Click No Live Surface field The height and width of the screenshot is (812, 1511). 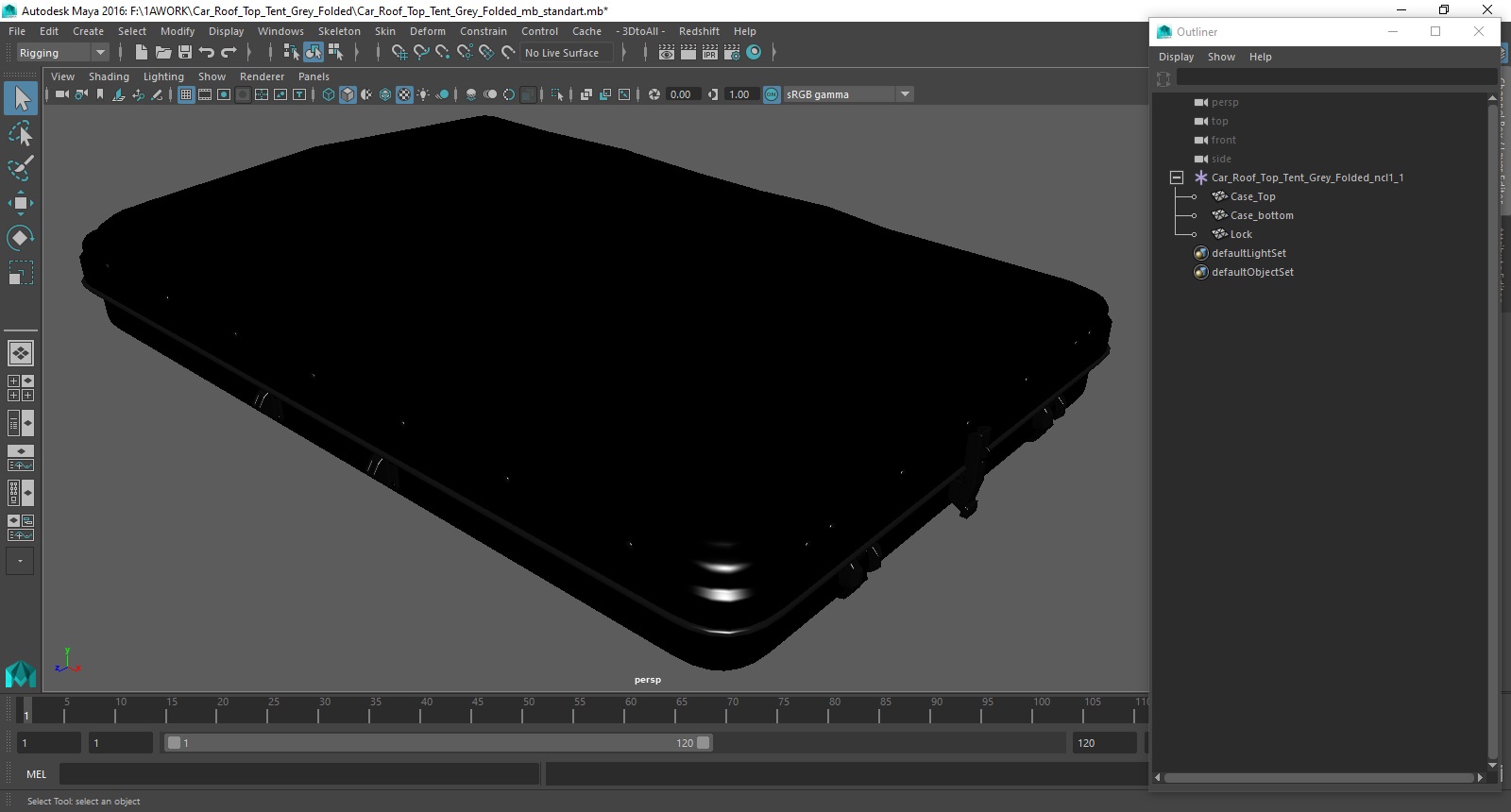pyautogui.click(x=567, y=53)
